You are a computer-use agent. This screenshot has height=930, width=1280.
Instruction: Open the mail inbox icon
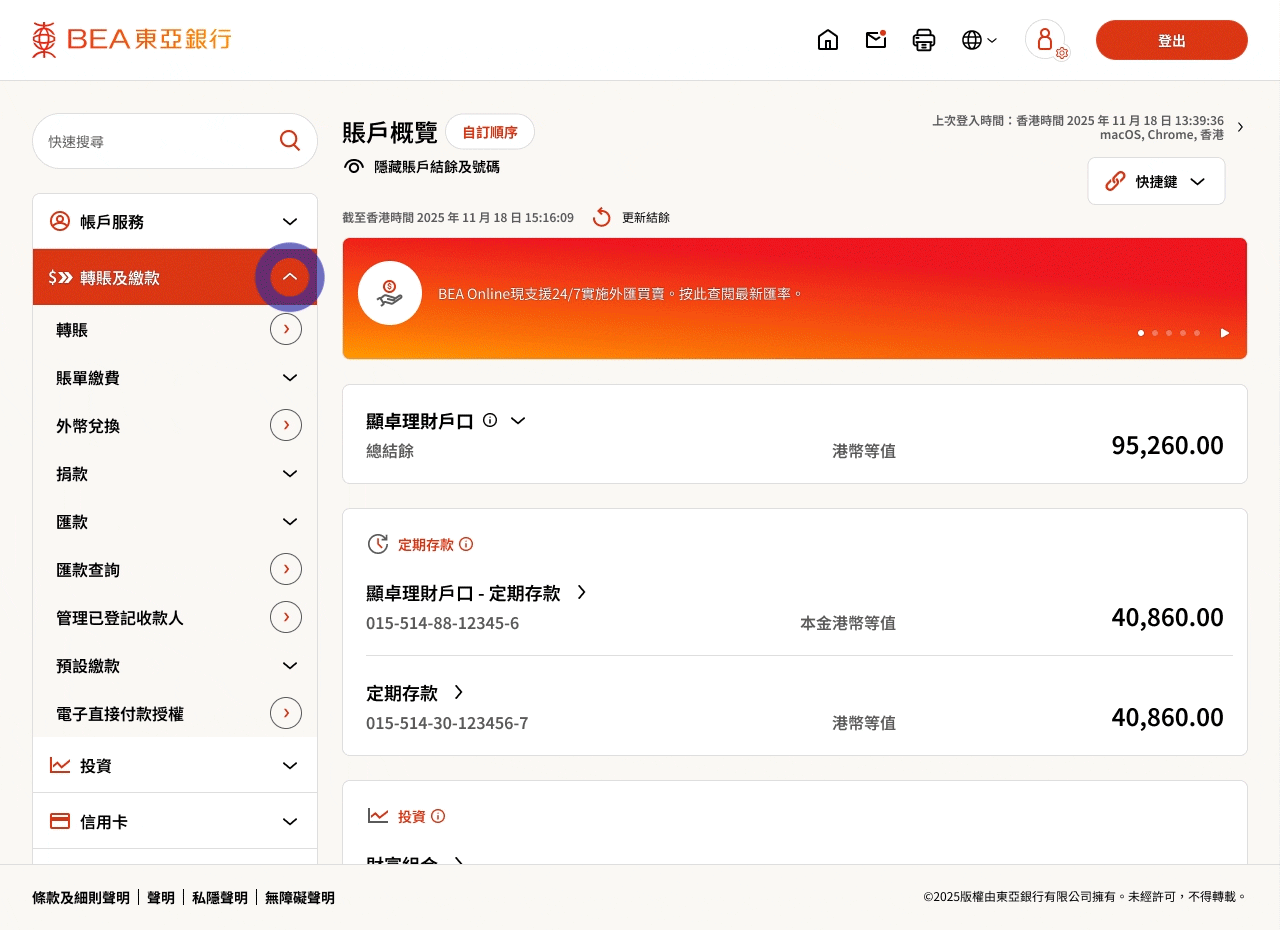click(x=876, y=40)
